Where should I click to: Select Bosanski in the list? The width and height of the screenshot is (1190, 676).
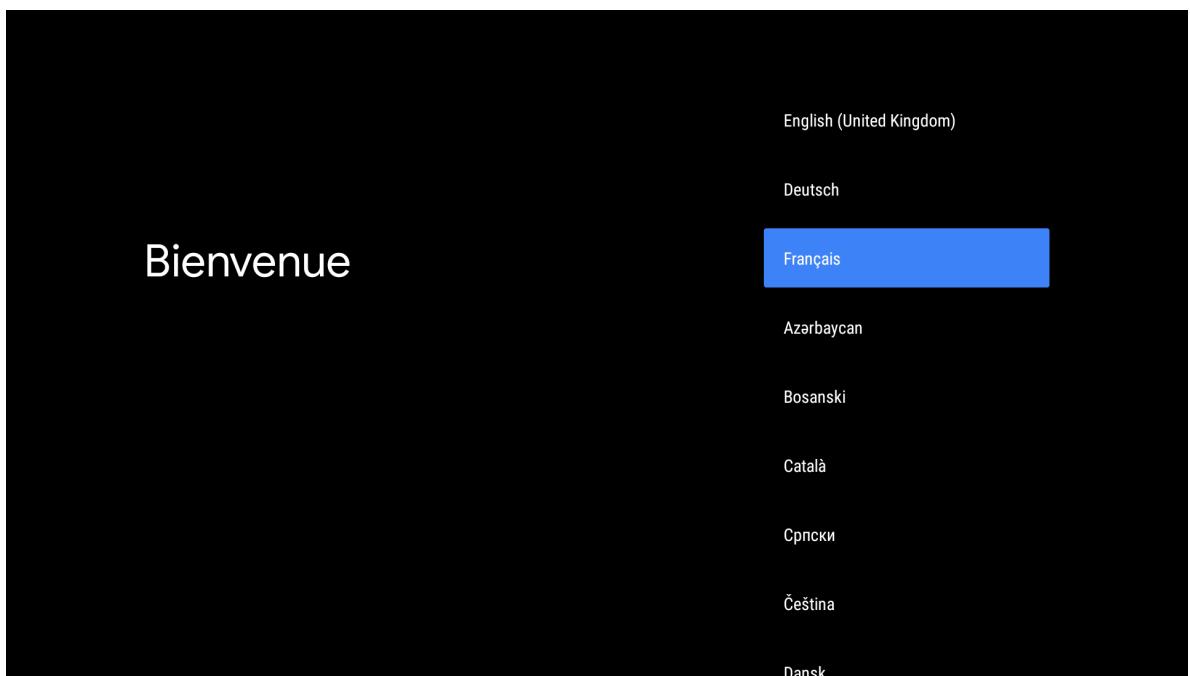[x=906, y=397]
